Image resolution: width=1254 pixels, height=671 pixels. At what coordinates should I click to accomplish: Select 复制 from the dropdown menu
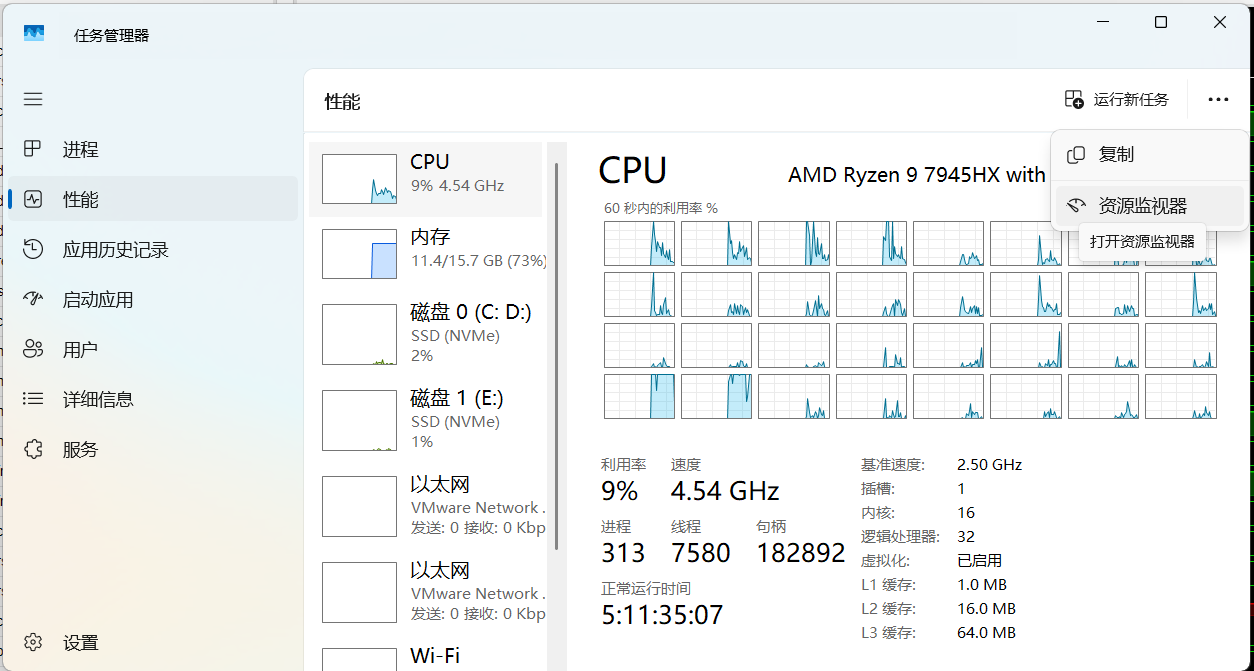[x=1150, y=155]
